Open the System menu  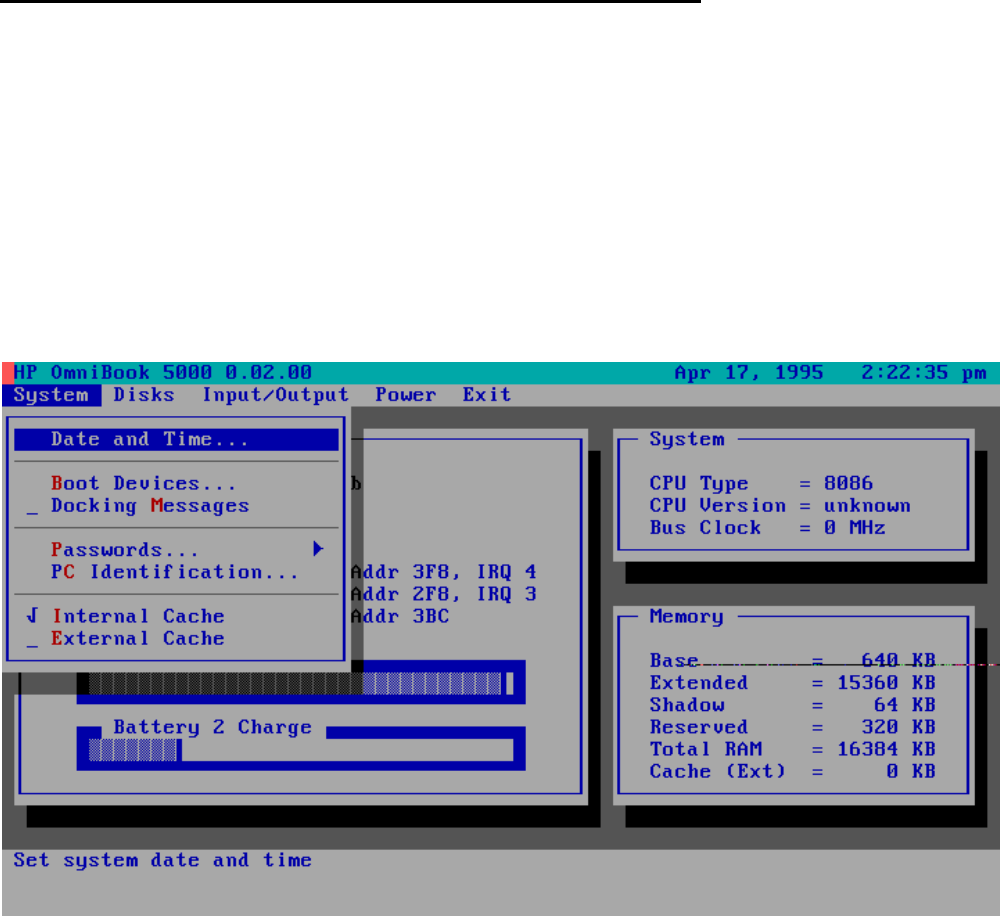coord(51,395)
